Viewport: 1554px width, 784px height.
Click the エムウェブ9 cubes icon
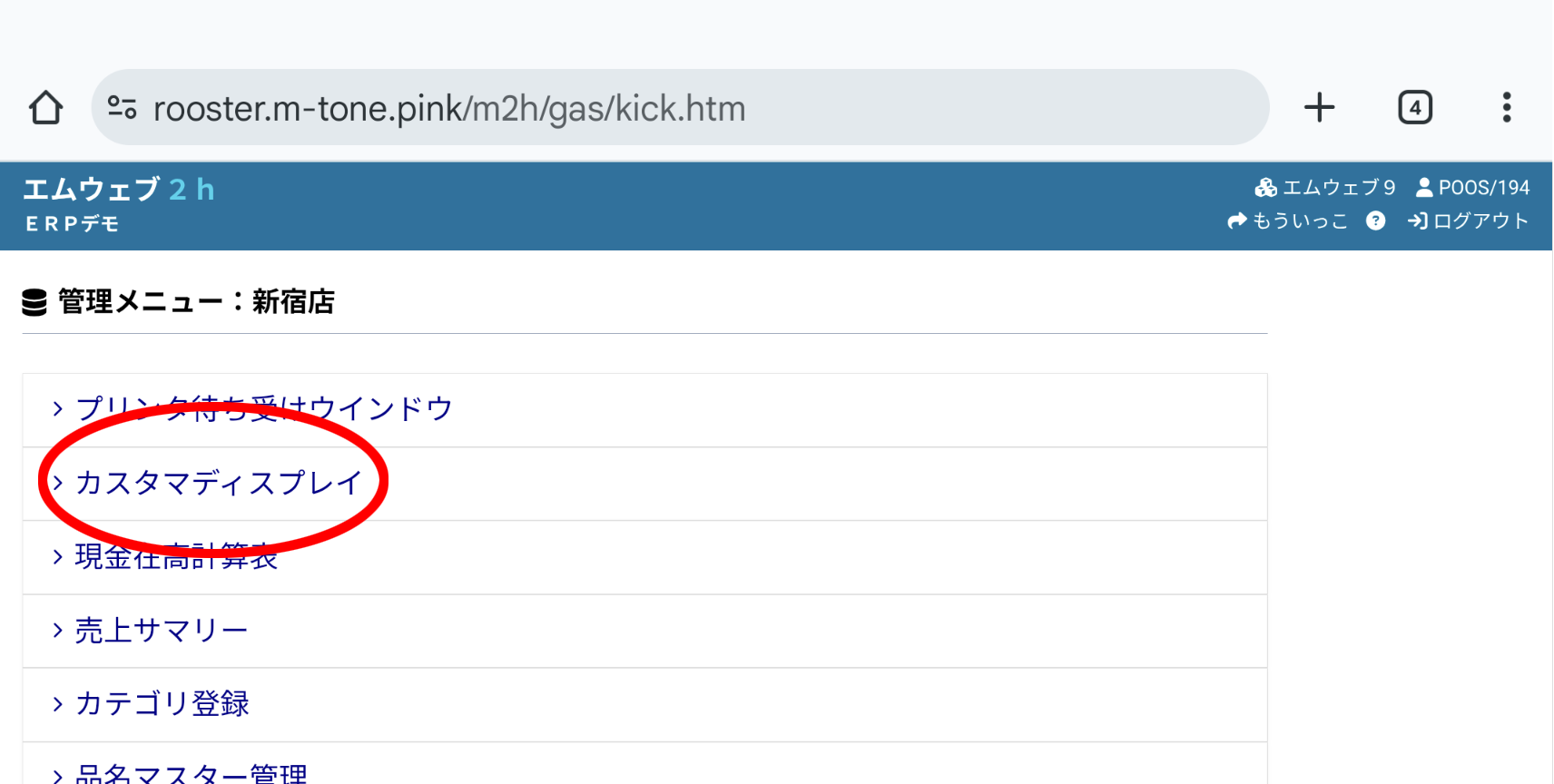coord(1265,188)
